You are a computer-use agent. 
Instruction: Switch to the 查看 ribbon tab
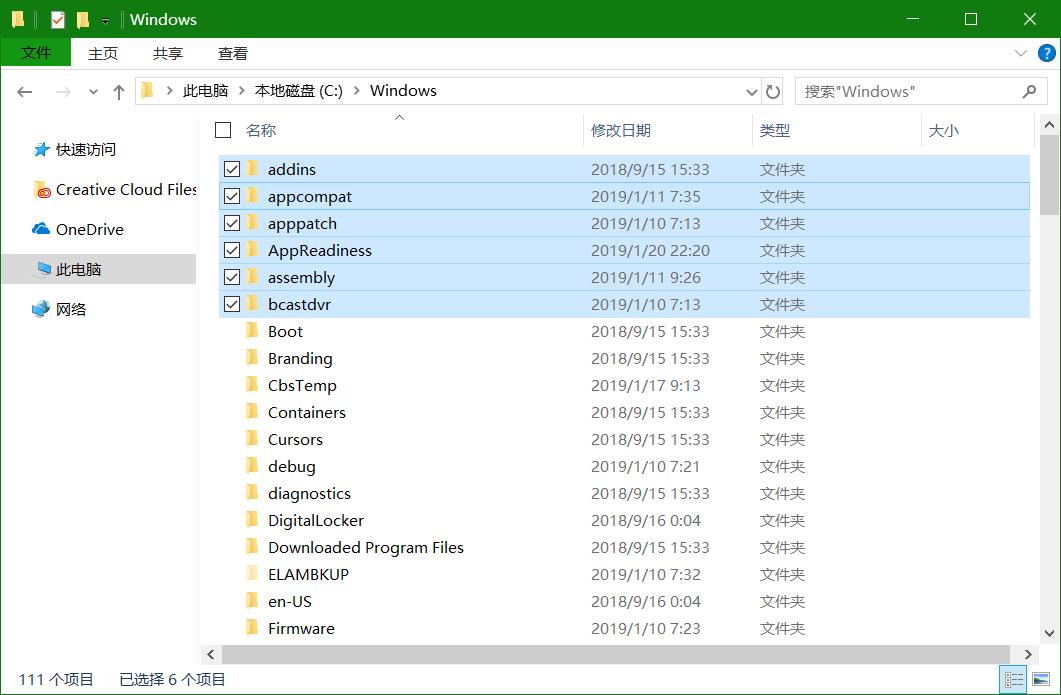[x=232, y=53]
